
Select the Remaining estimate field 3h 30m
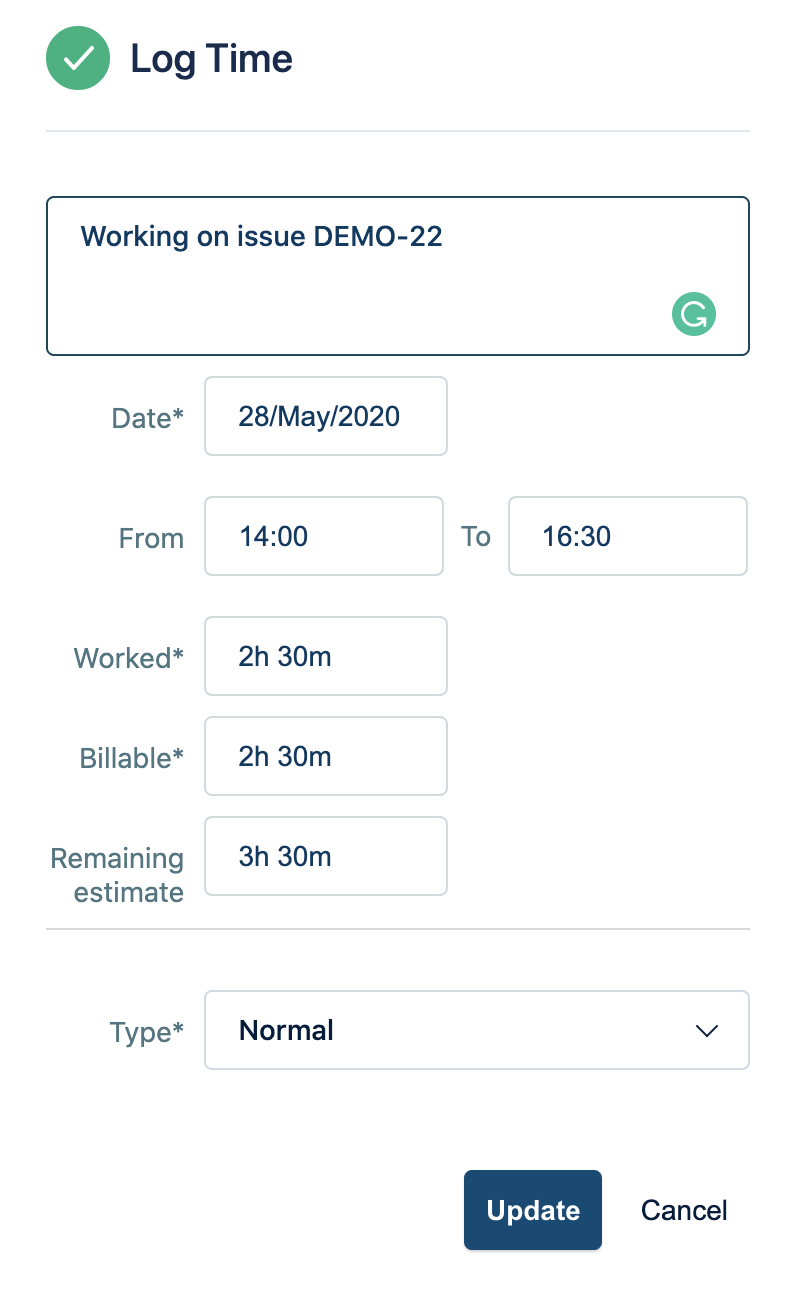click(325, 856)
